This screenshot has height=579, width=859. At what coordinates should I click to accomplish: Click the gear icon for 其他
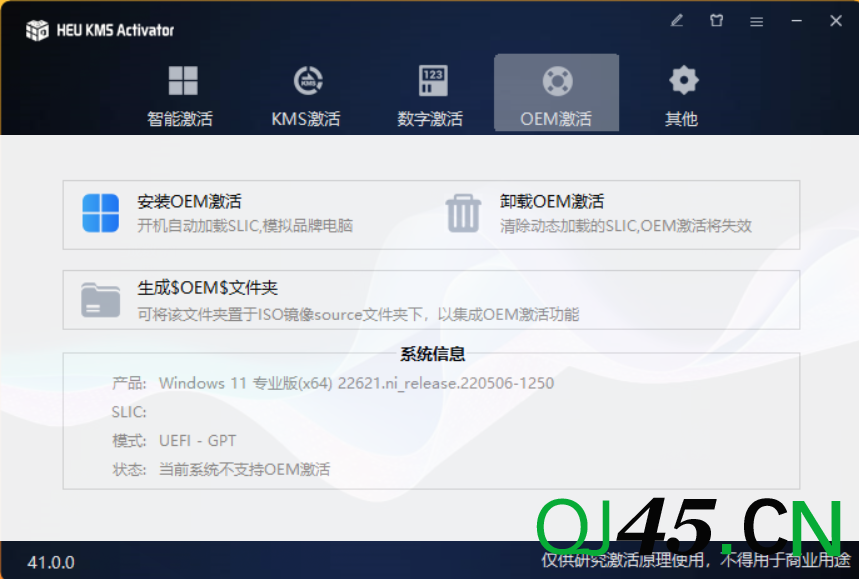pos(684,80)
